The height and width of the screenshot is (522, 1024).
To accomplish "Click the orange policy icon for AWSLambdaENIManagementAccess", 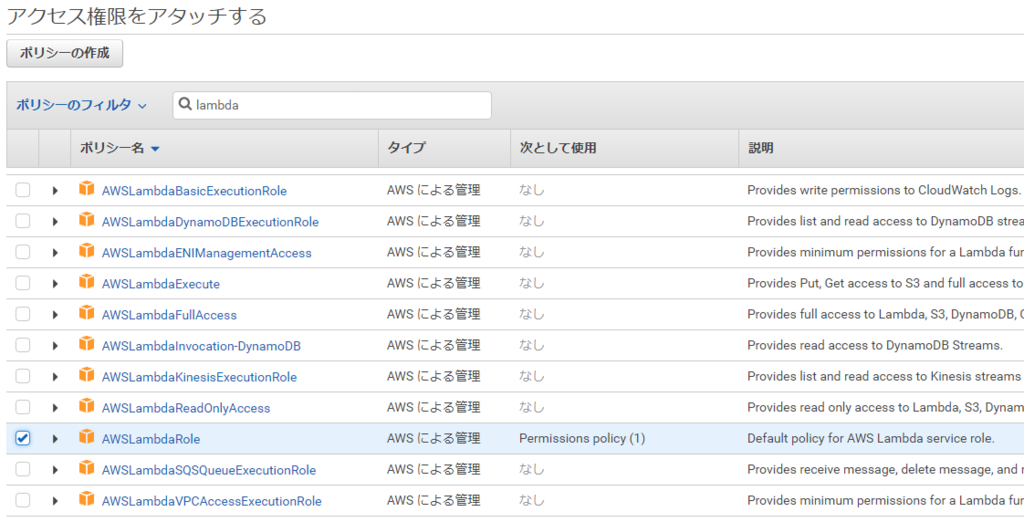I will [86, 251].
